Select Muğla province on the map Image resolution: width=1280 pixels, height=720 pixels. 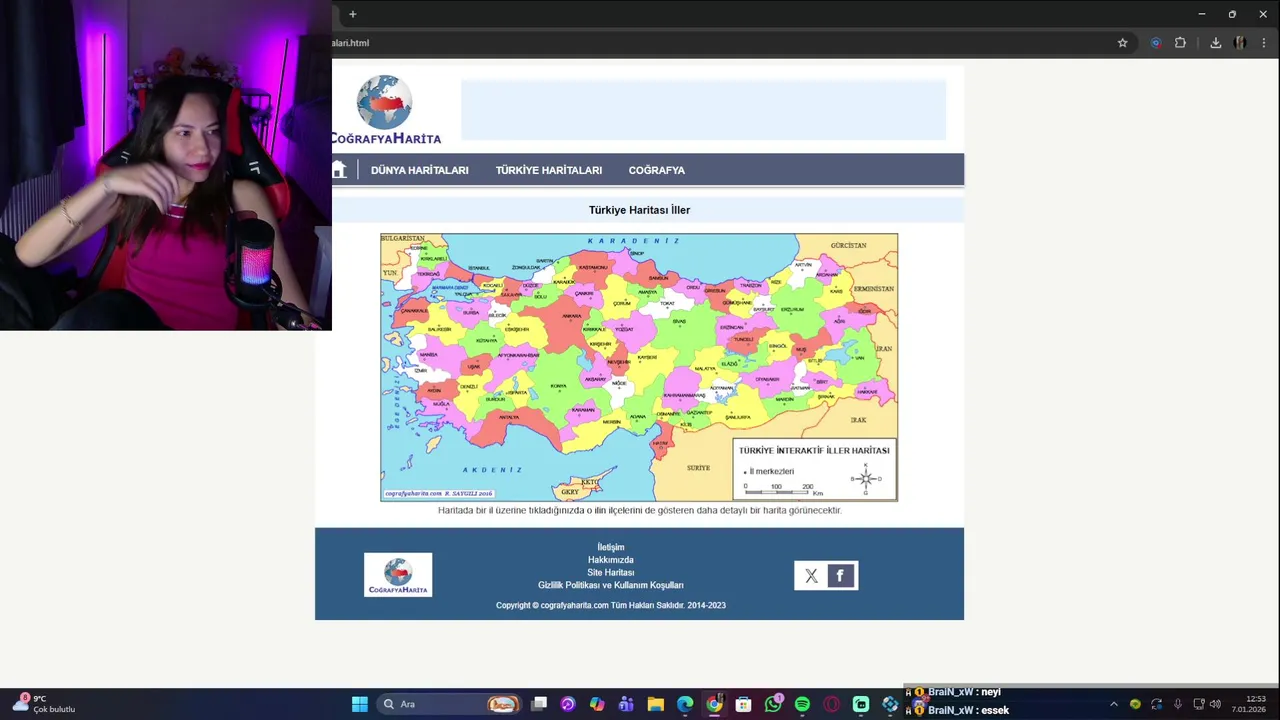[x=441, y=404]
